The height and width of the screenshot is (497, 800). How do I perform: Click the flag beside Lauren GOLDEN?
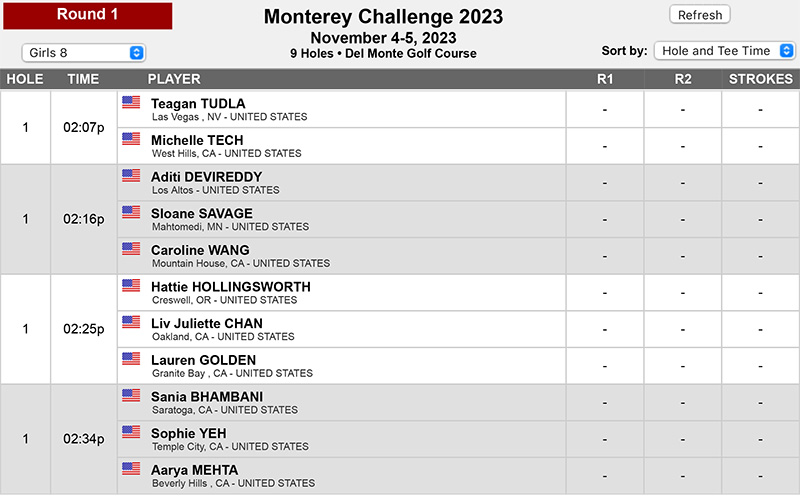[x=131, y=359]
